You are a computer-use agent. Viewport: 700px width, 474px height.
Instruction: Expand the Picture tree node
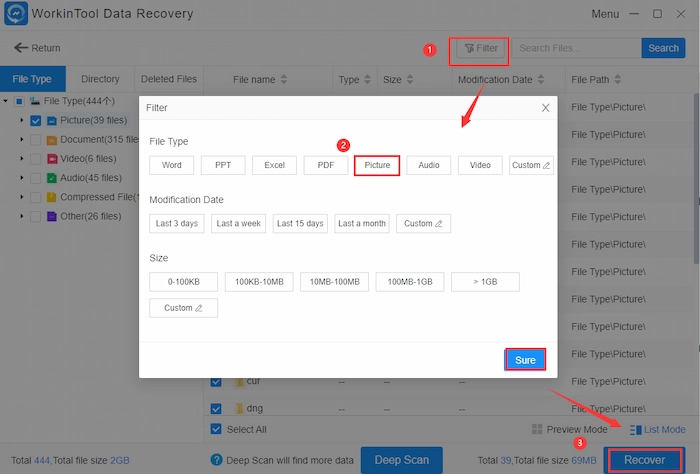coord(21,120)
